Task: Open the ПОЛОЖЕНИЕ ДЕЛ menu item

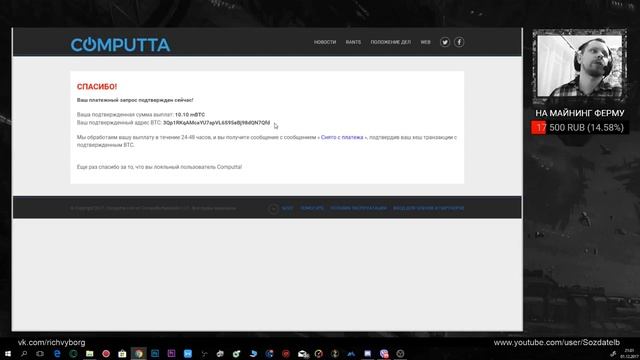Action: click(x=391, y=42)
